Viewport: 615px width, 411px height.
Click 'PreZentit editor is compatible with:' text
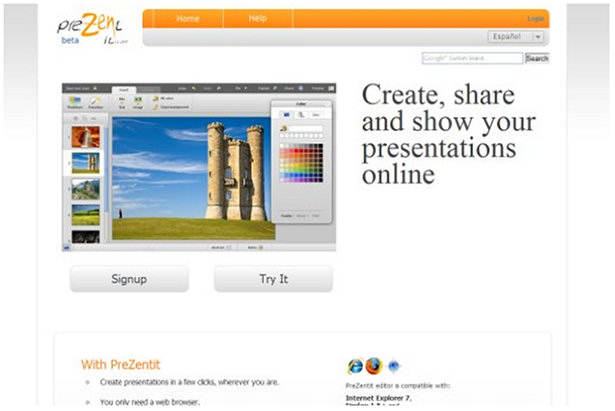(x=398, y=386)
